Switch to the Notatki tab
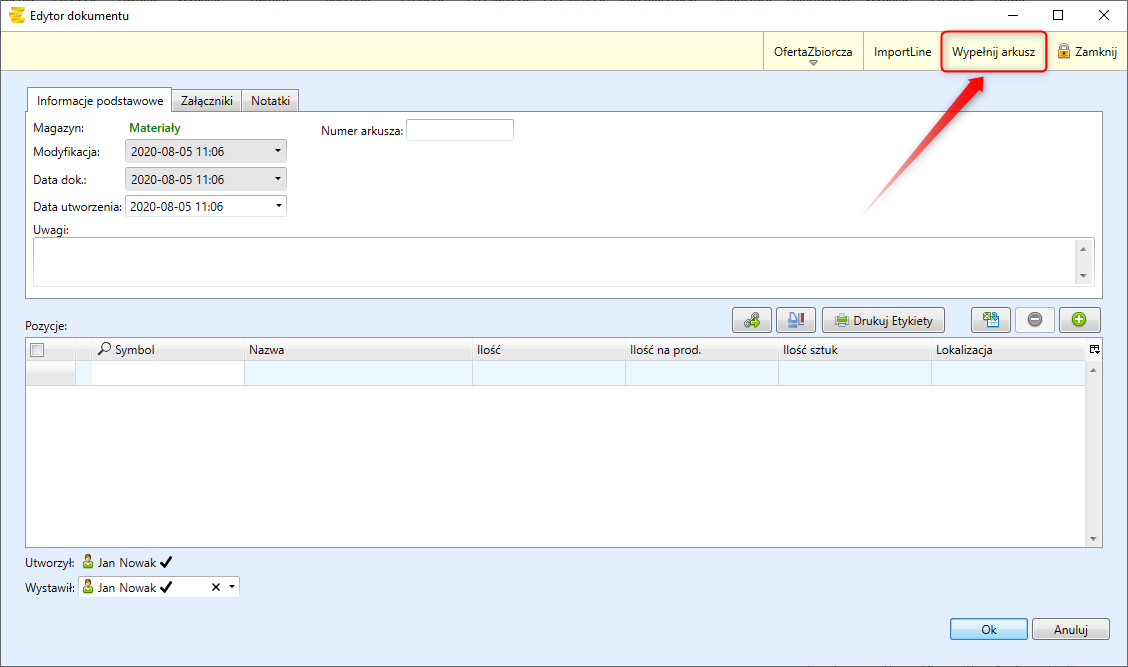Screen dimensions: 1128x667 [270, 101]
